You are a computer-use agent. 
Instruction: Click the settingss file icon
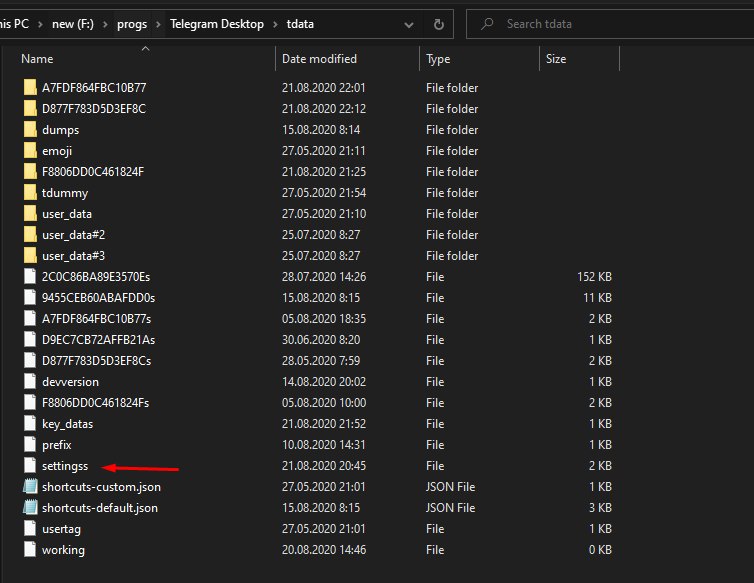click(x=30, y=466)
